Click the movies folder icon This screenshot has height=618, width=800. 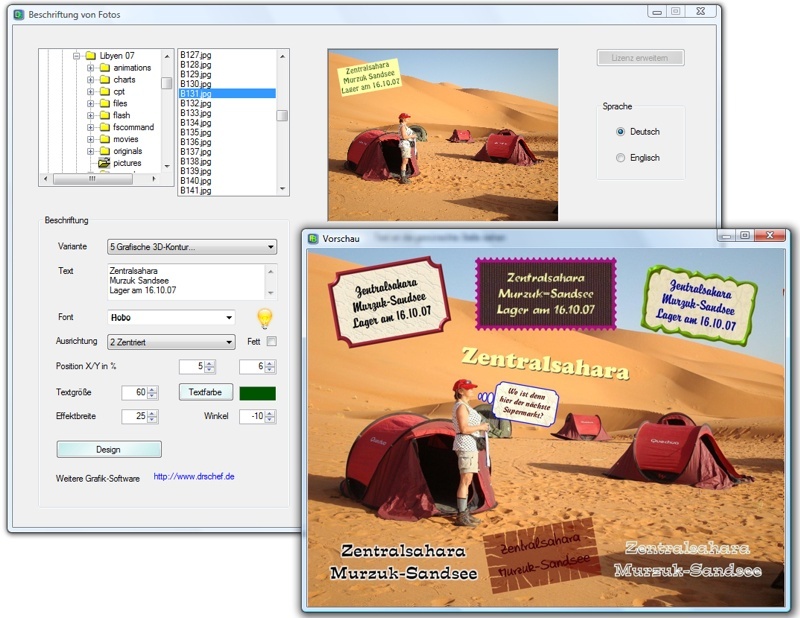(103, 139)
